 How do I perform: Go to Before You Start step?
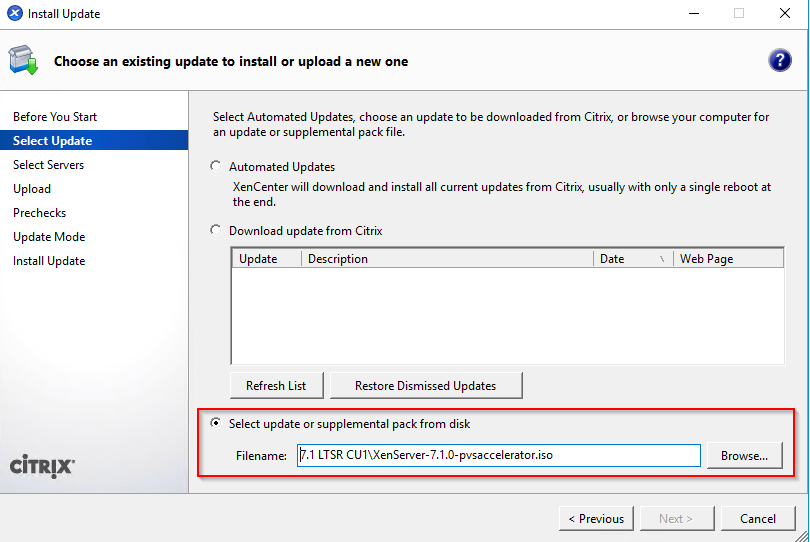55,117
